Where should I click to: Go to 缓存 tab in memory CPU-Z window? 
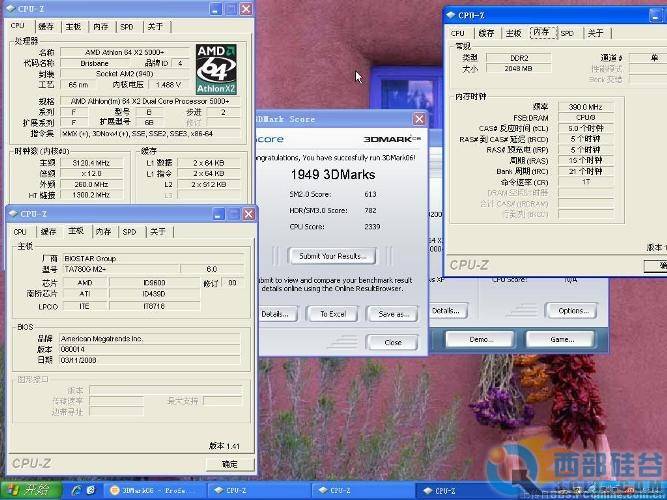pos(486,33)
